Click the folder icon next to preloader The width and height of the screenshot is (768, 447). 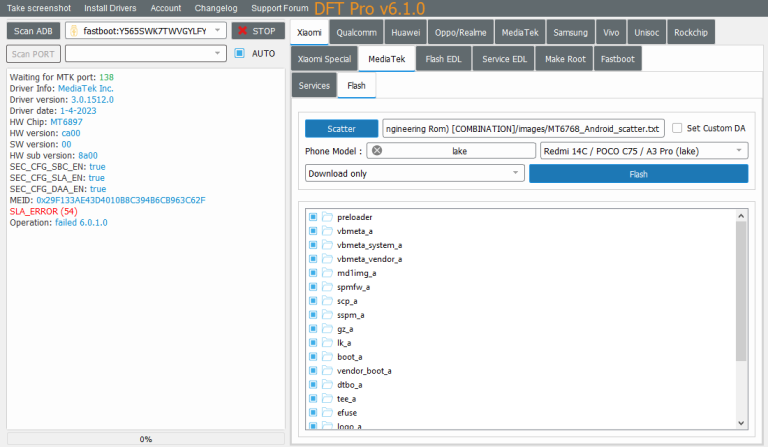(x=327, y=217)
